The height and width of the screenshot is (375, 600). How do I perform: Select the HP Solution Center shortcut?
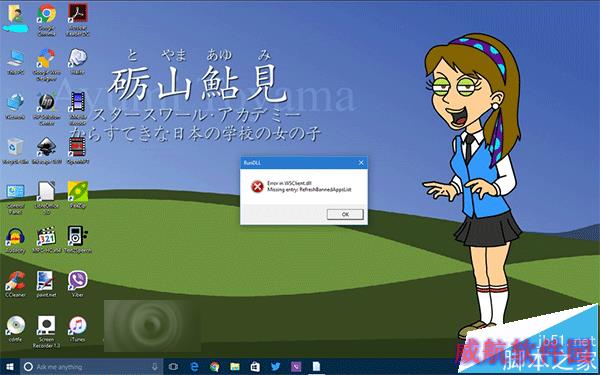[46, 109]
